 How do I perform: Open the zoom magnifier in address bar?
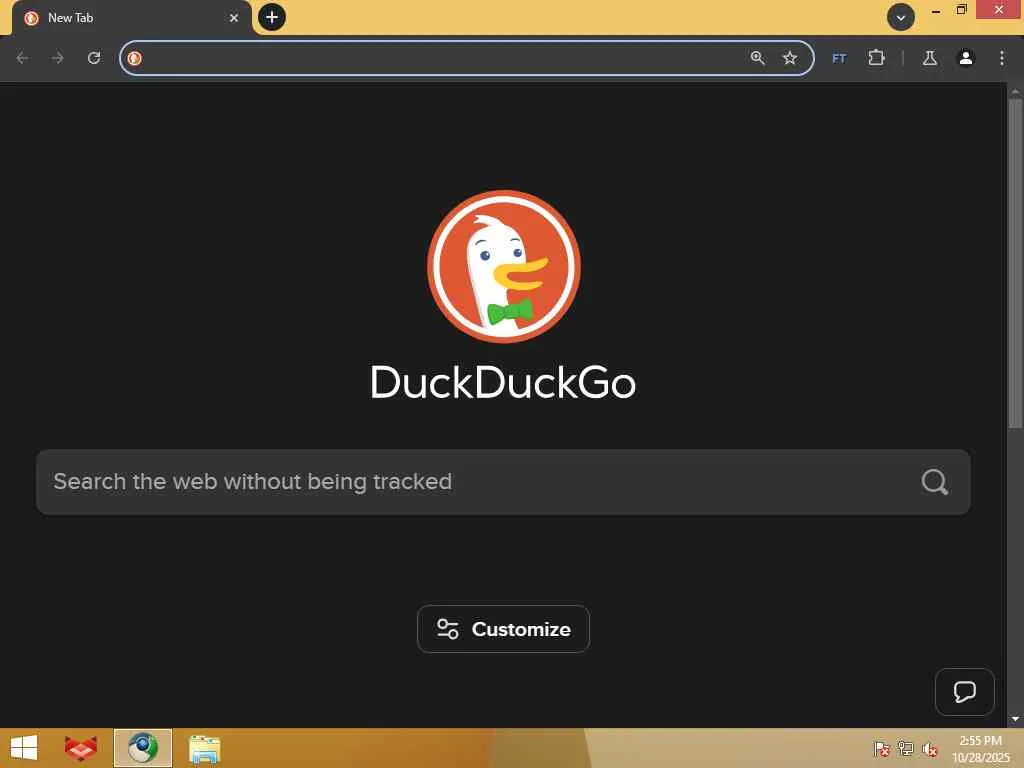[x=758, y=58]
